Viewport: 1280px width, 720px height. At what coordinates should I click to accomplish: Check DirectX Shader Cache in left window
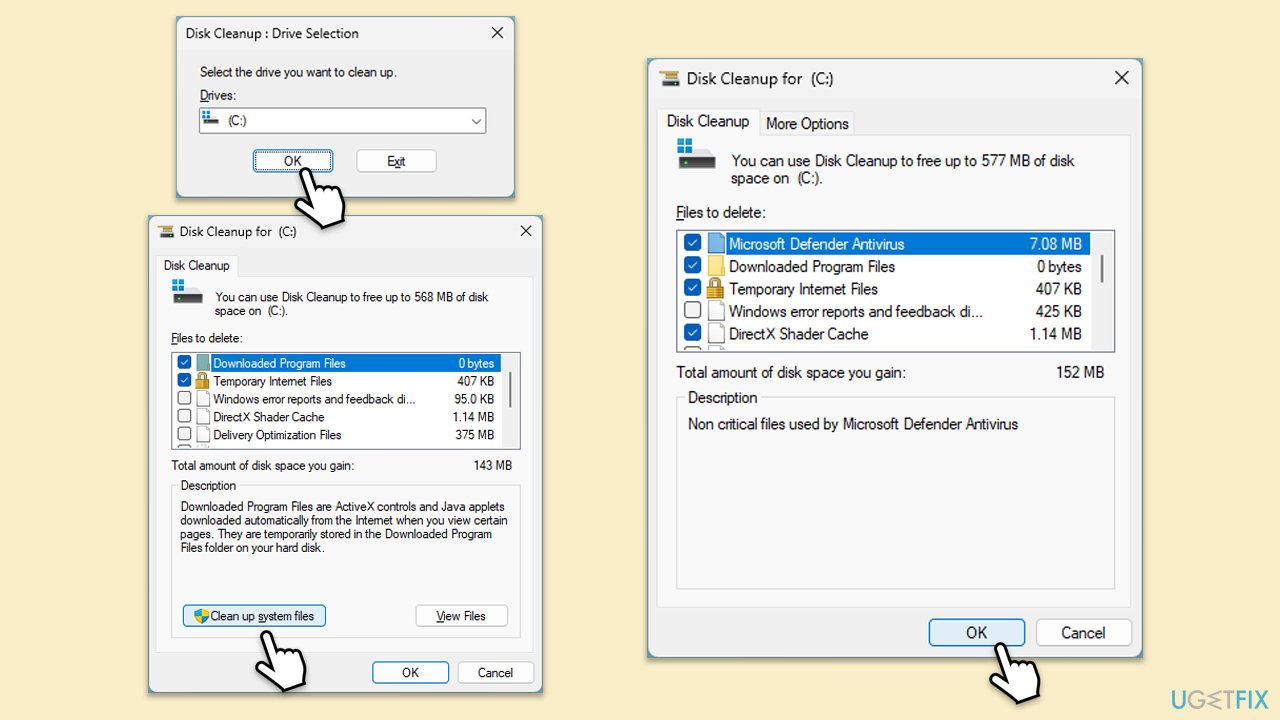tap(185, 417)
